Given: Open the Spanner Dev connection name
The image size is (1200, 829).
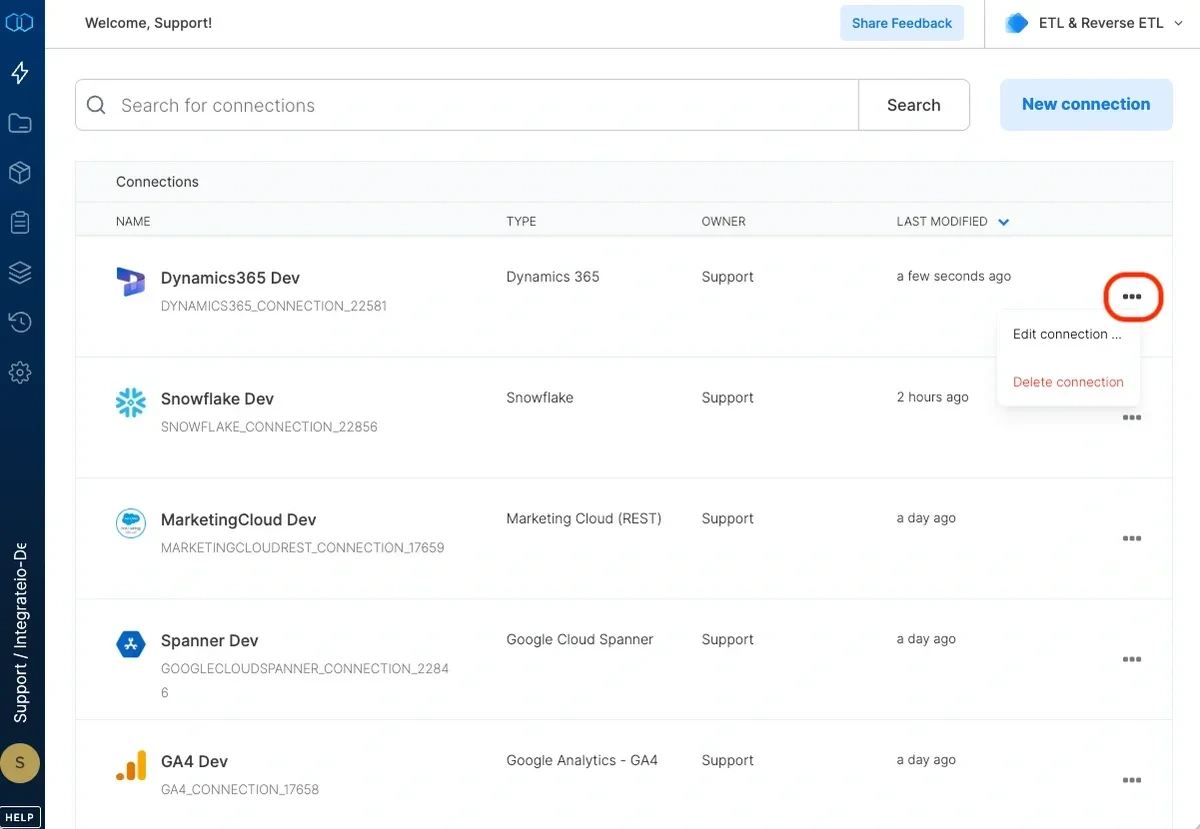Looking at the screenshot, I should [x=209, y=641].
